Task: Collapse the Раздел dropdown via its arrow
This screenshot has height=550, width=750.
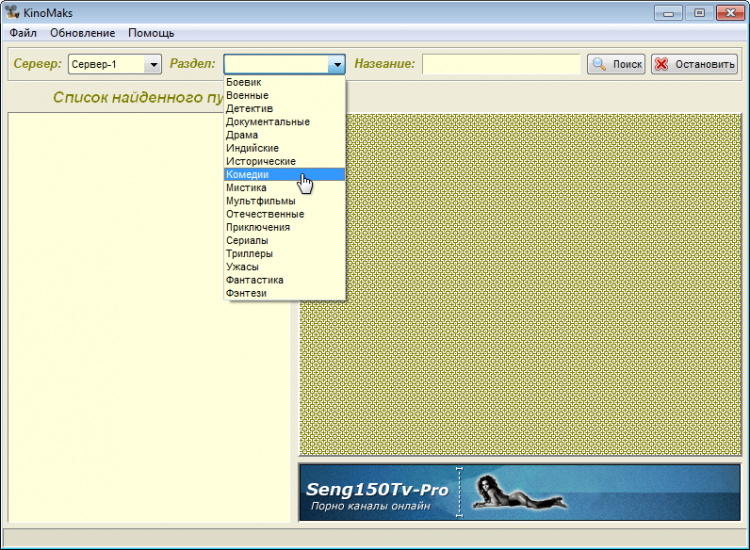Action: pos(337,64)
